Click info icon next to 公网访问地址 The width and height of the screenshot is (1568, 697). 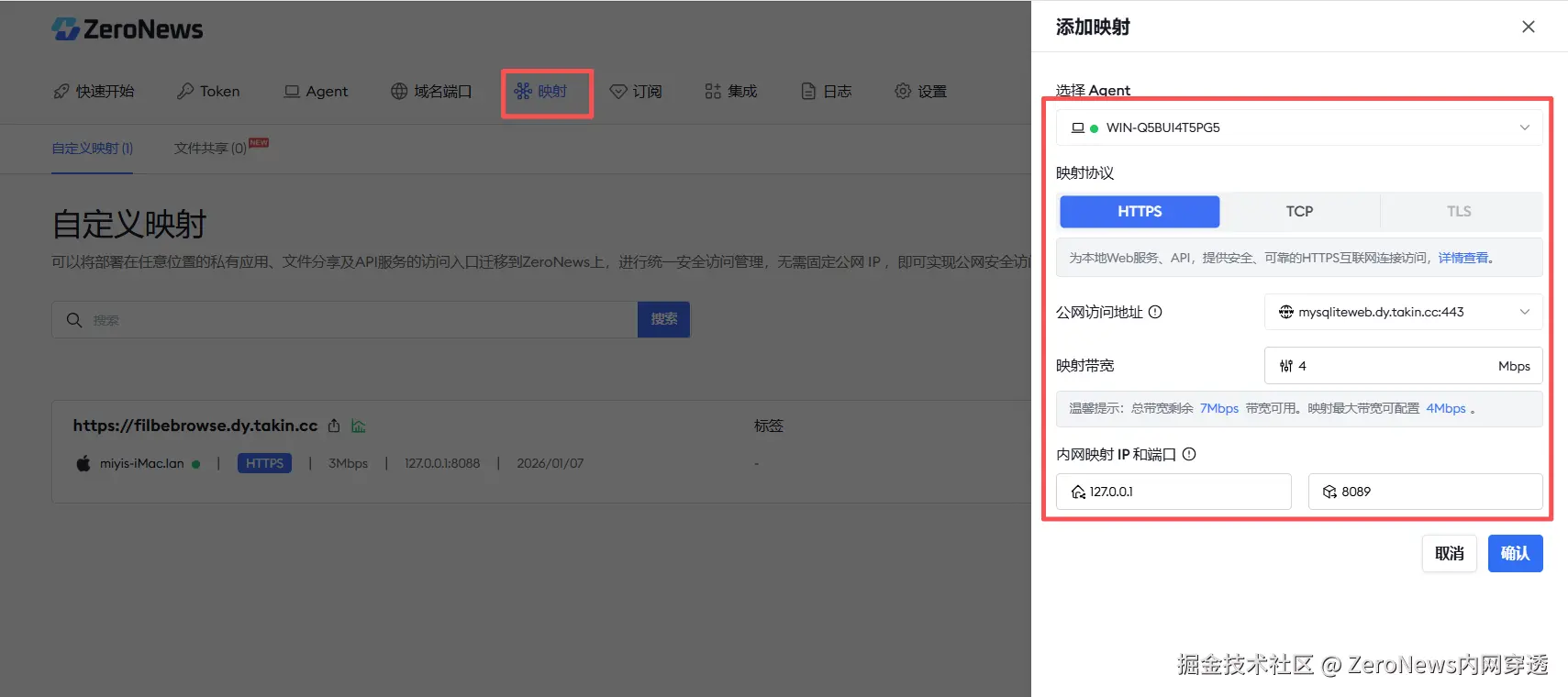pos(1155,312)
